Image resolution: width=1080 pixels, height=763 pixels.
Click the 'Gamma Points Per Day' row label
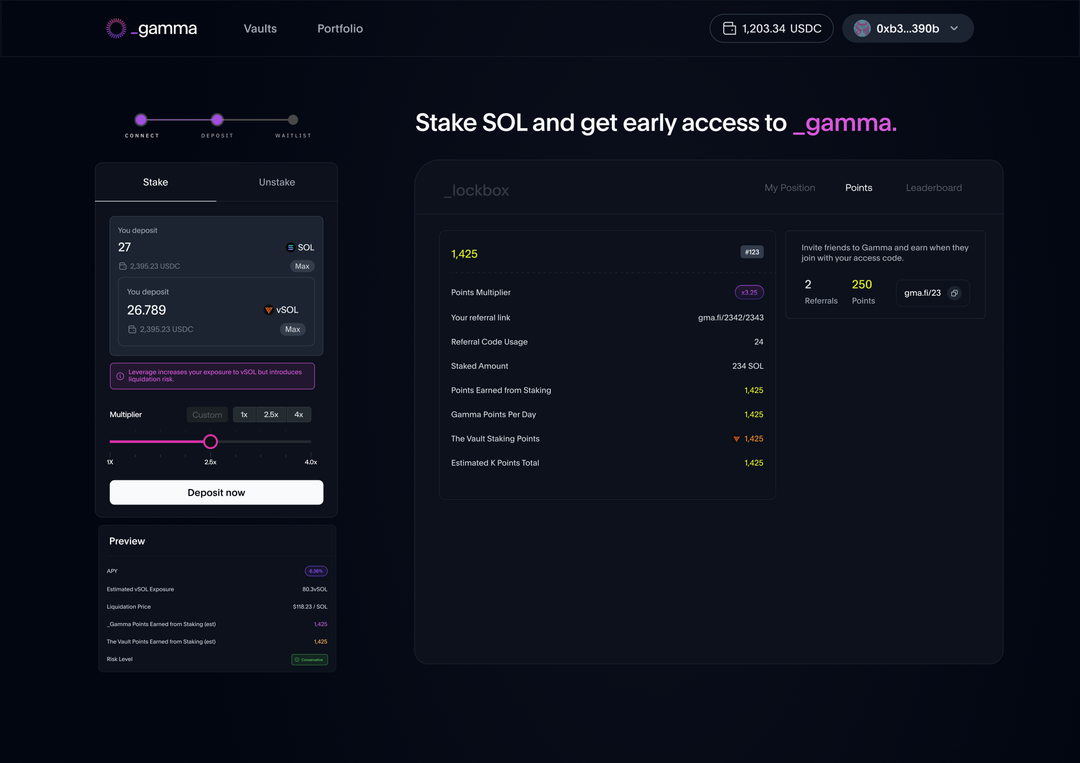(493, 415)
